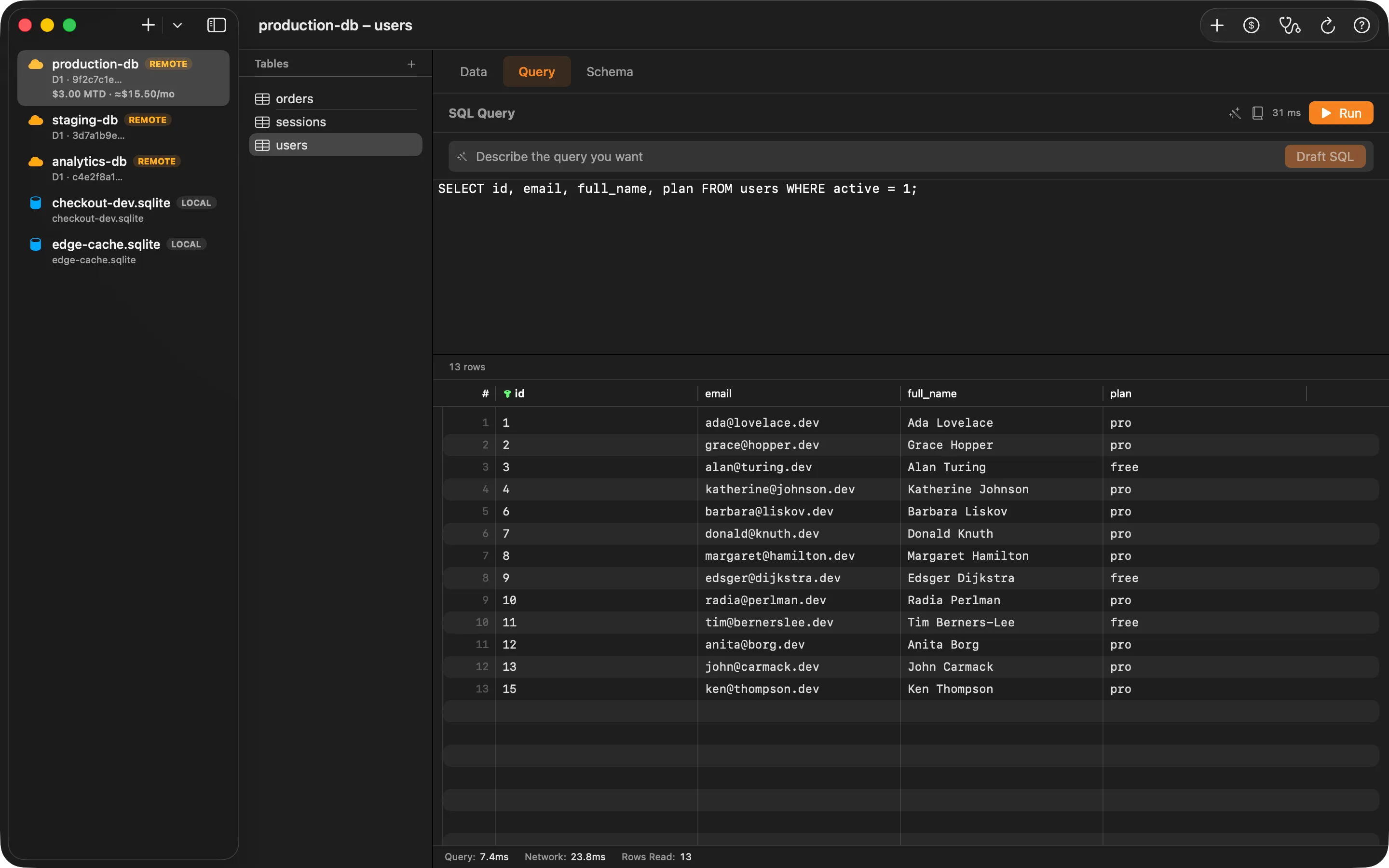
Task: Select the users table
Action: (336, 145)
